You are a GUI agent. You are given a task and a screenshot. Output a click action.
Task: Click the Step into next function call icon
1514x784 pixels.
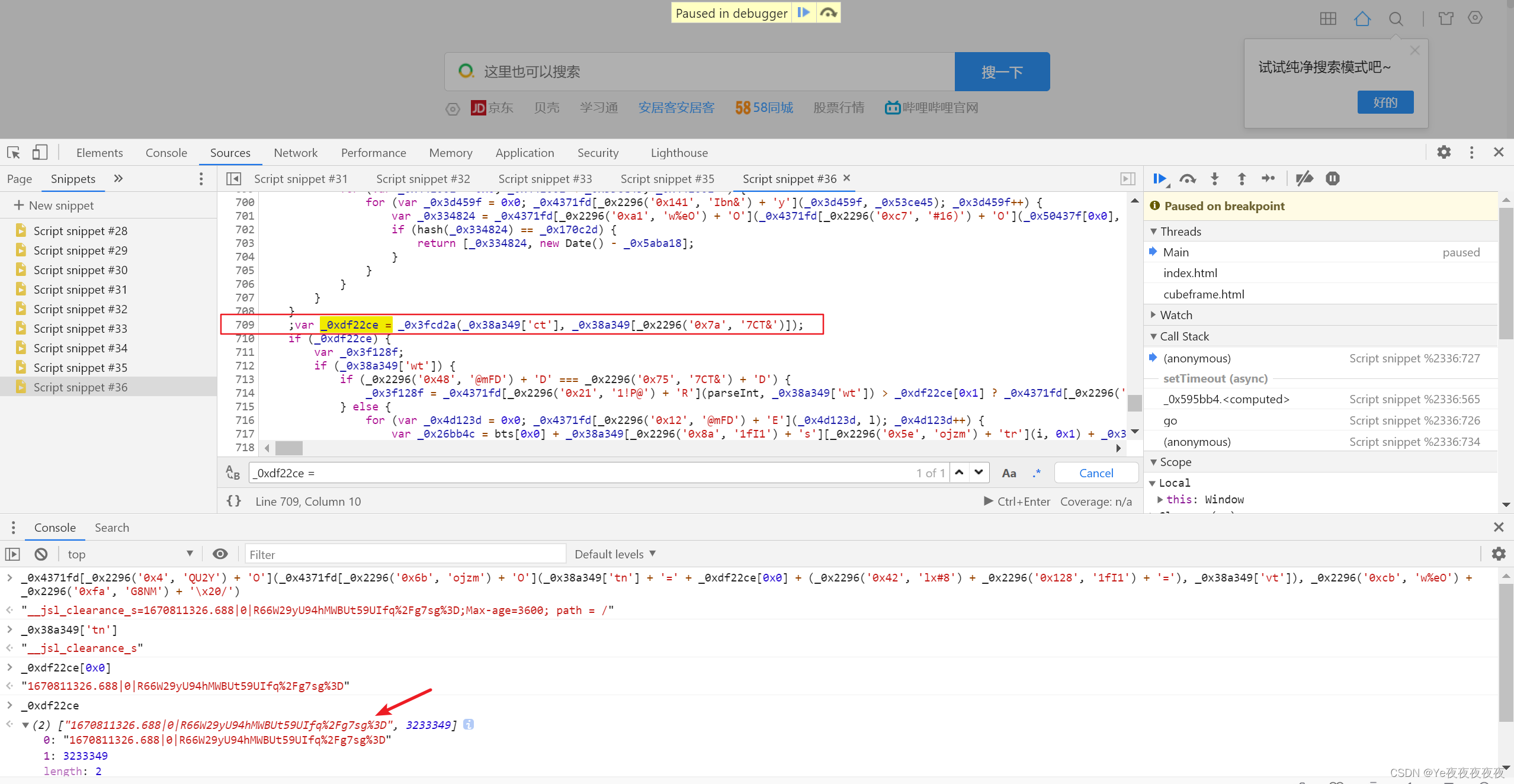coord(1213,178)
